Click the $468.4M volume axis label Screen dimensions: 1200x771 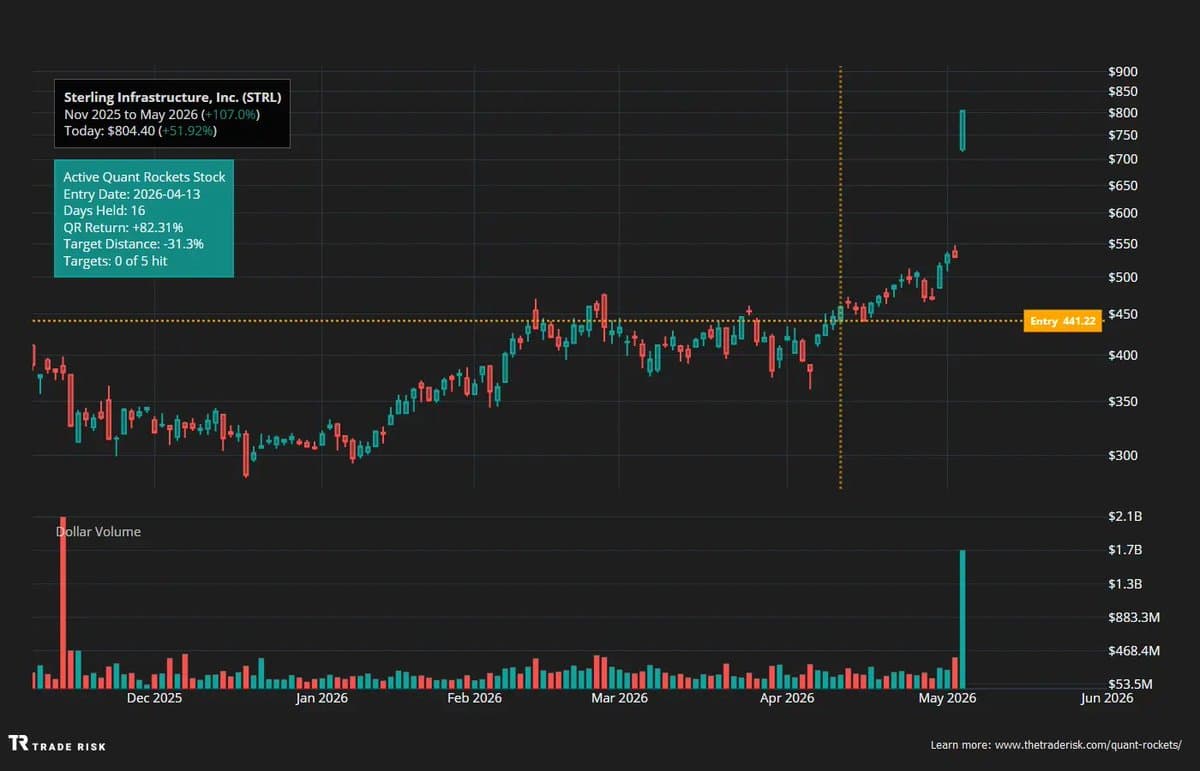click(x=1134, y=651)
